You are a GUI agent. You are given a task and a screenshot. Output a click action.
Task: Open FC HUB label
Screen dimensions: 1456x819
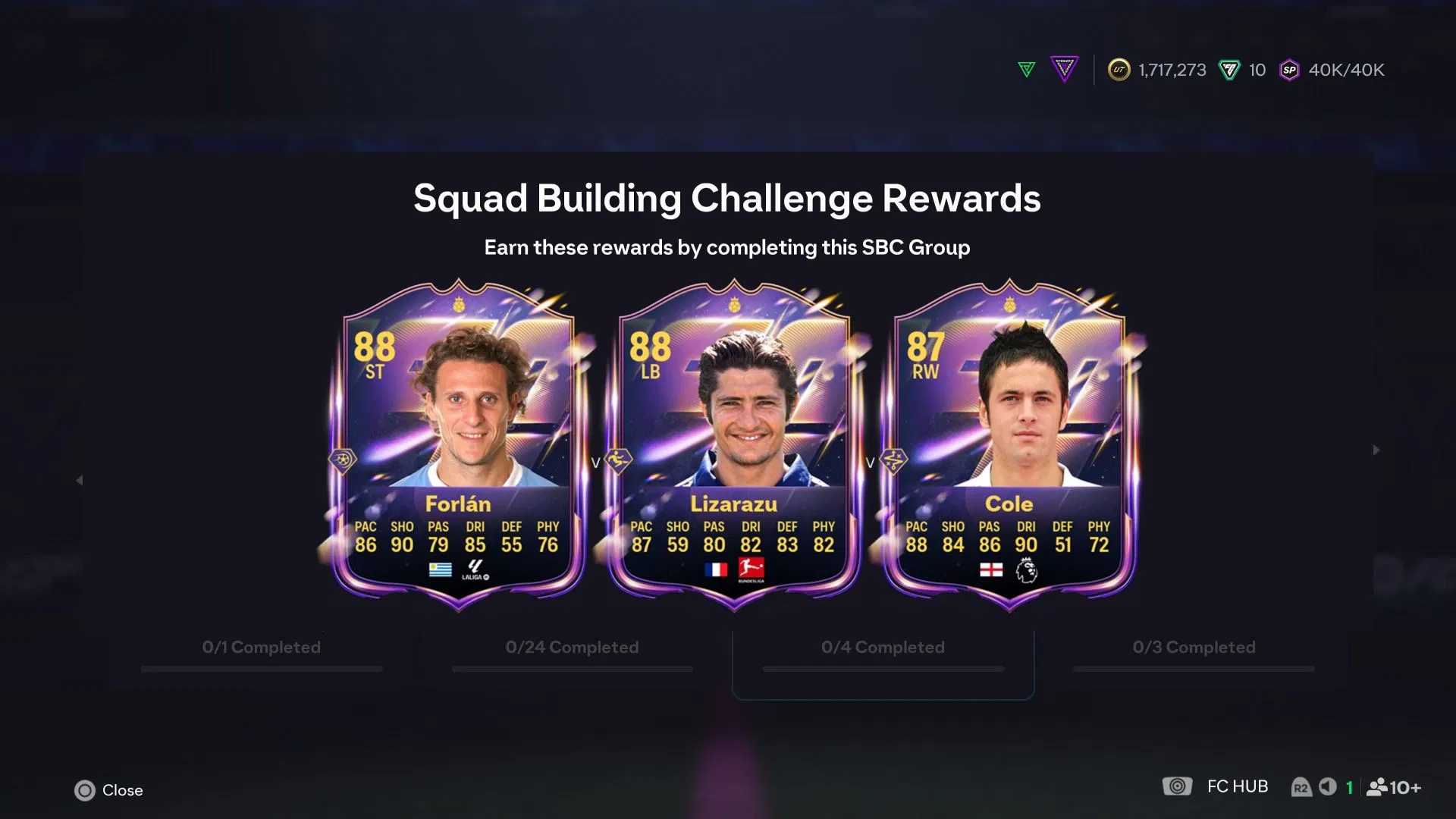[x=1238, y=786]
